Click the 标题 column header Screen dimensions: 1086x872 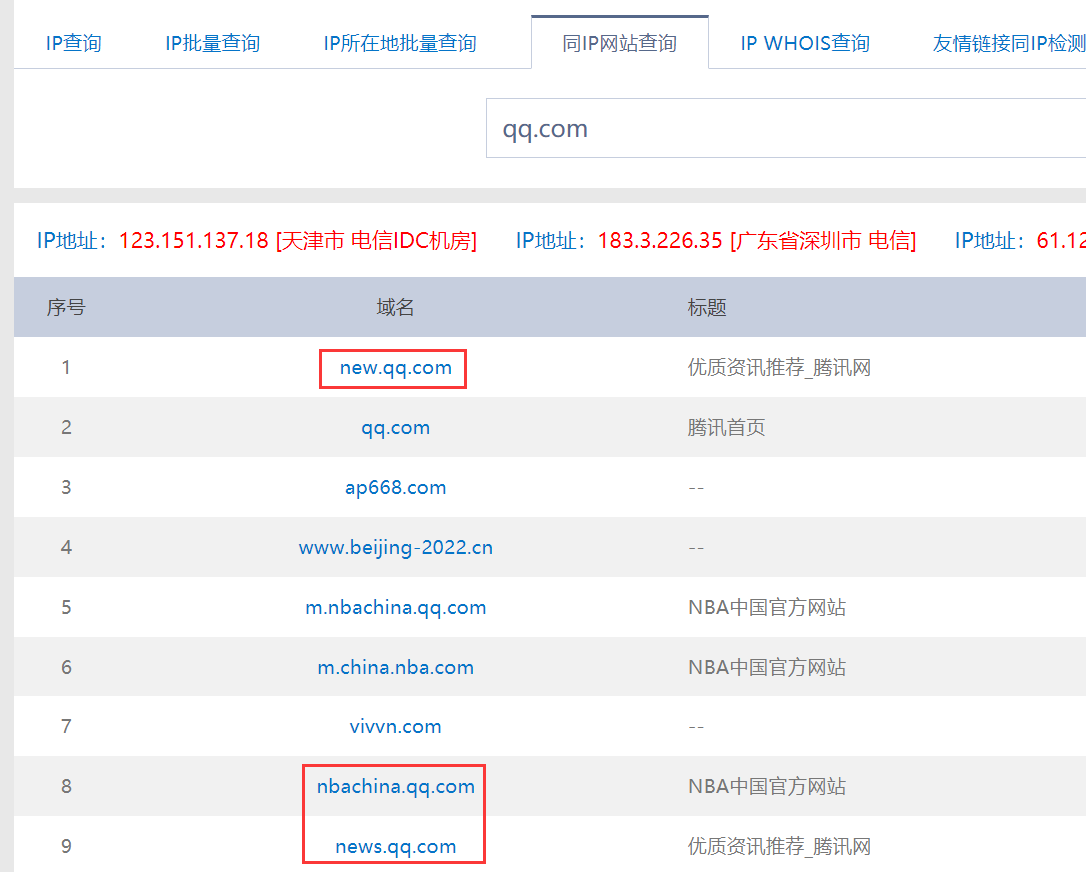click(x=706, y=307)
